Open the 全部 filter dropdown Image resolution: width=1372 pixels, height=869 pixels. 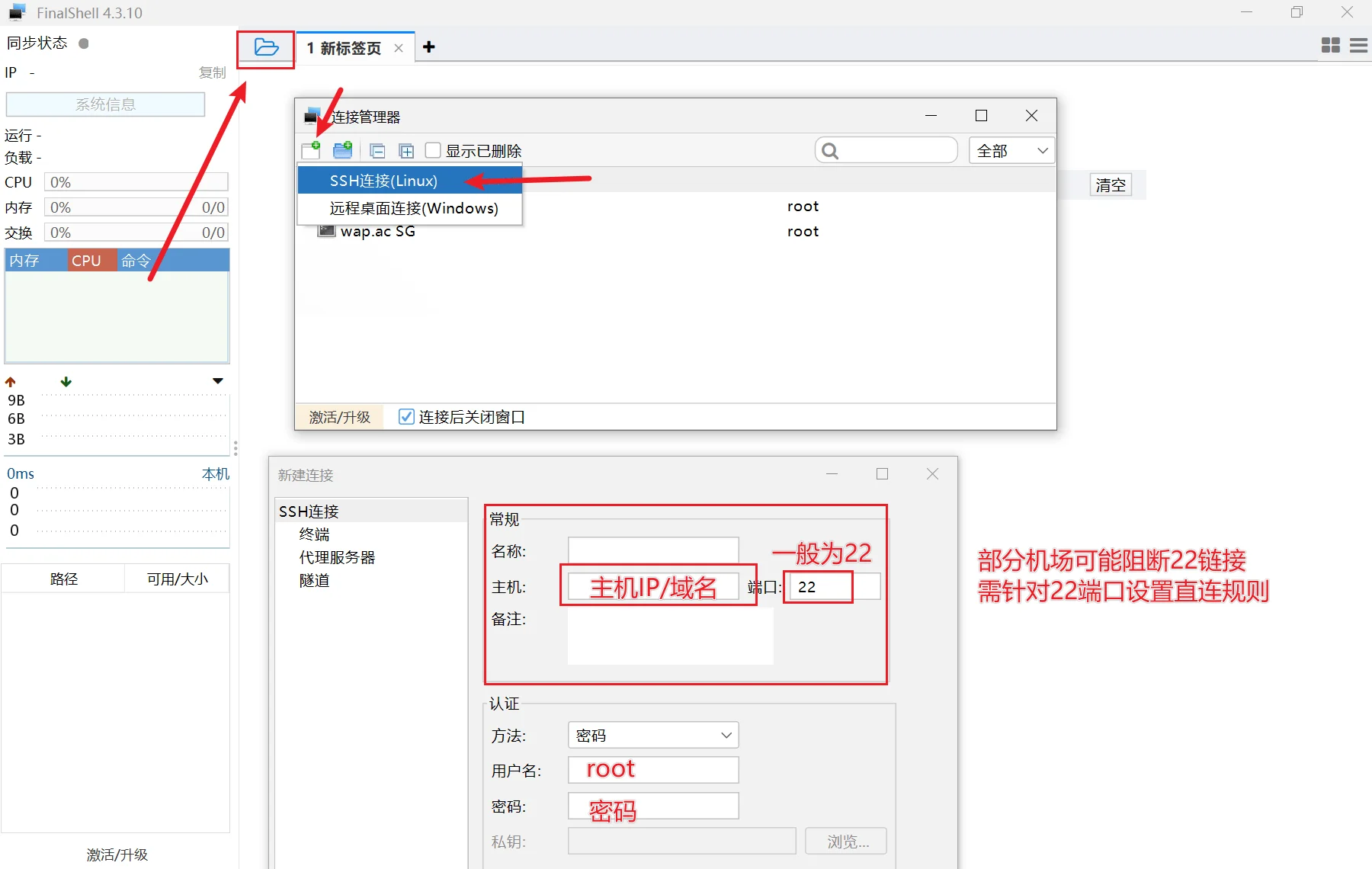1011,150
